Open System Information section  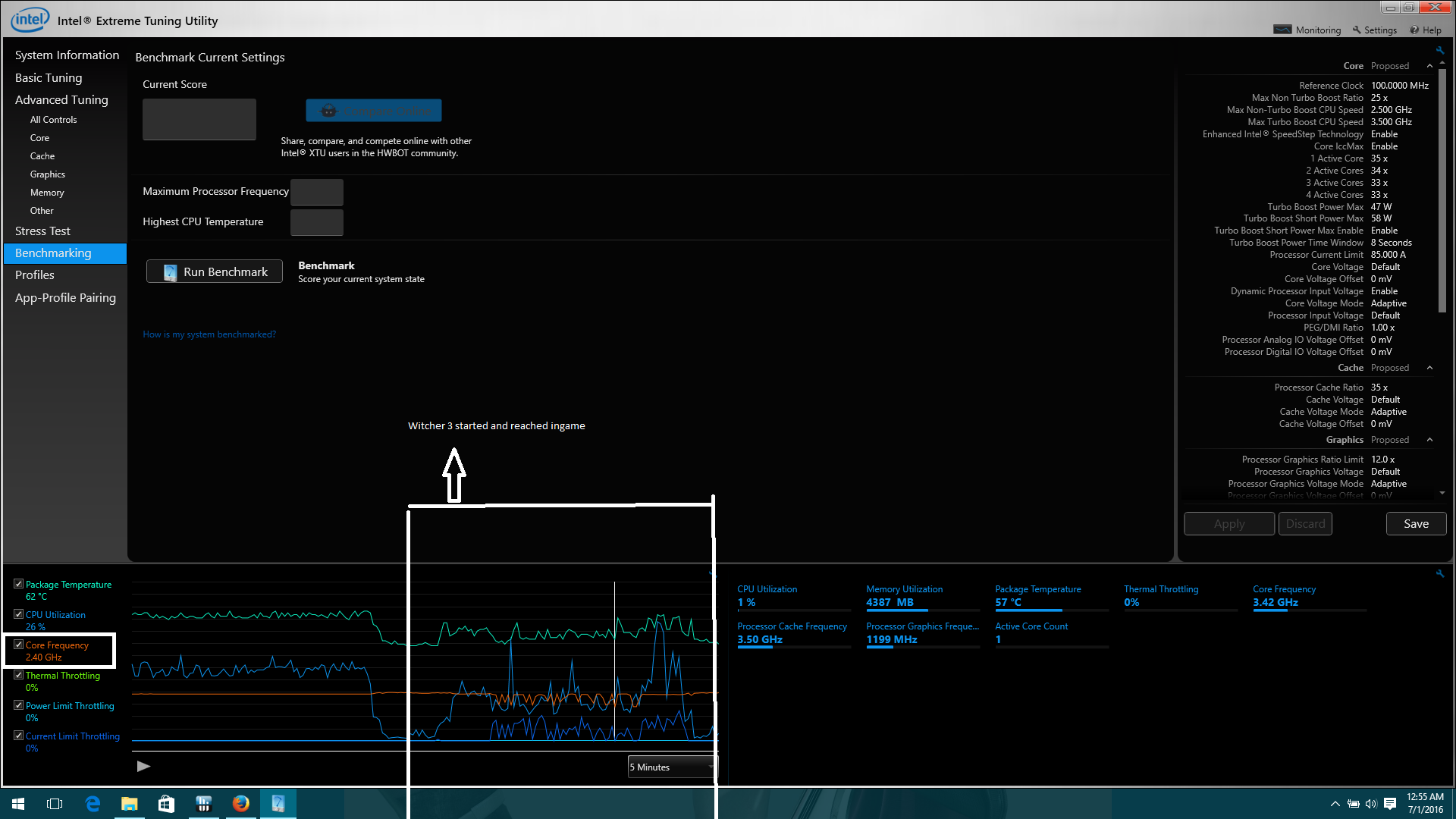[67, 55]
